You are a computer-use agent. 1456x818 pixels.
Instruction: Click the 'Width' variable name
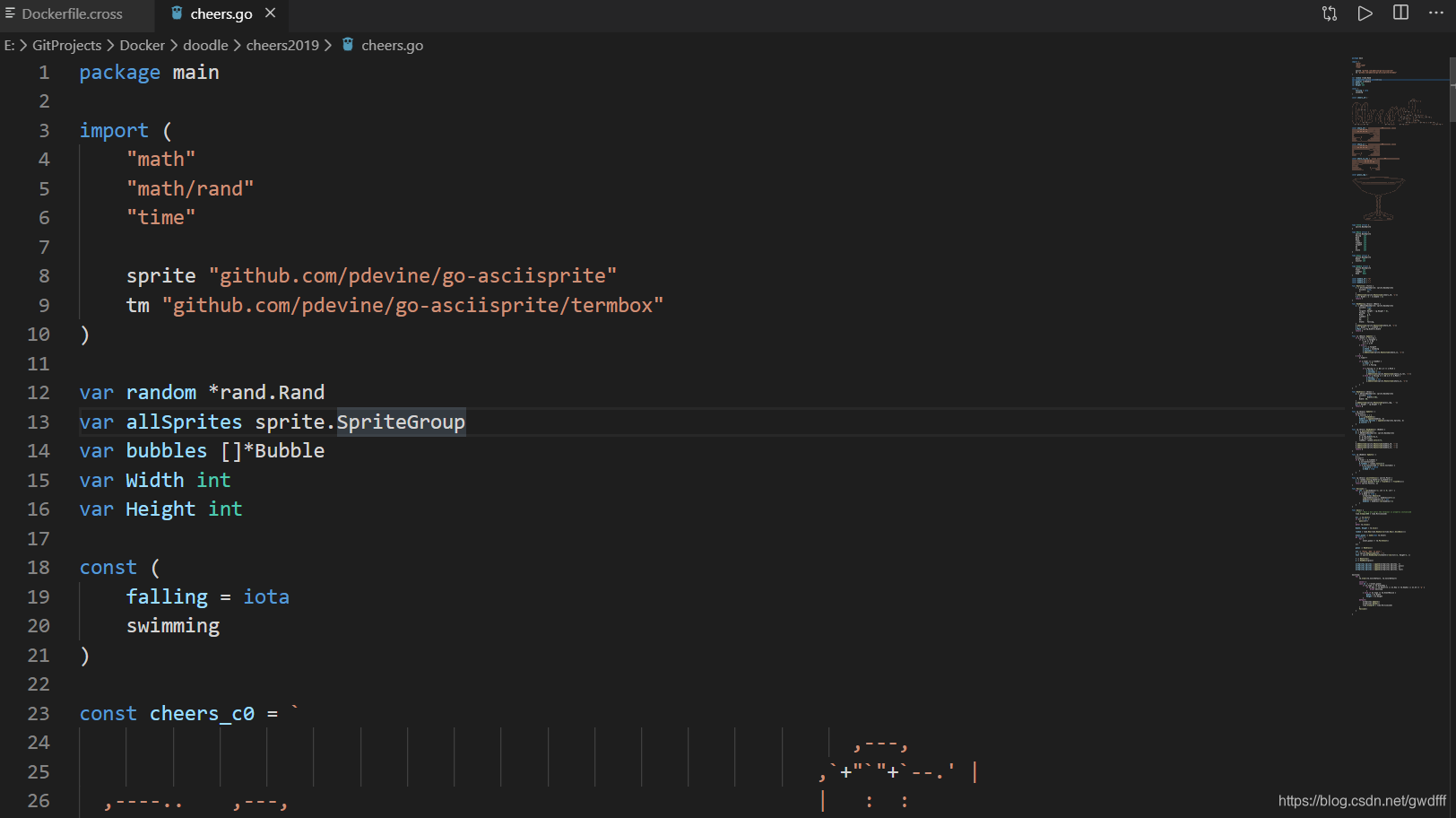[x=154, y=480]
